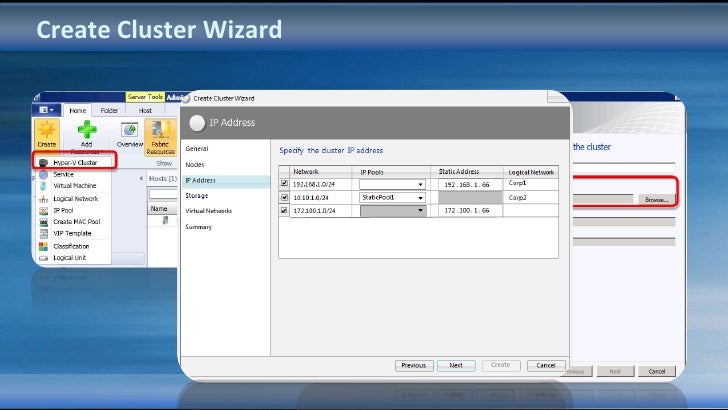The width and height of the screenshot is (728, 410).
Task: Choose Classification from Create menu
Action: 71,246
